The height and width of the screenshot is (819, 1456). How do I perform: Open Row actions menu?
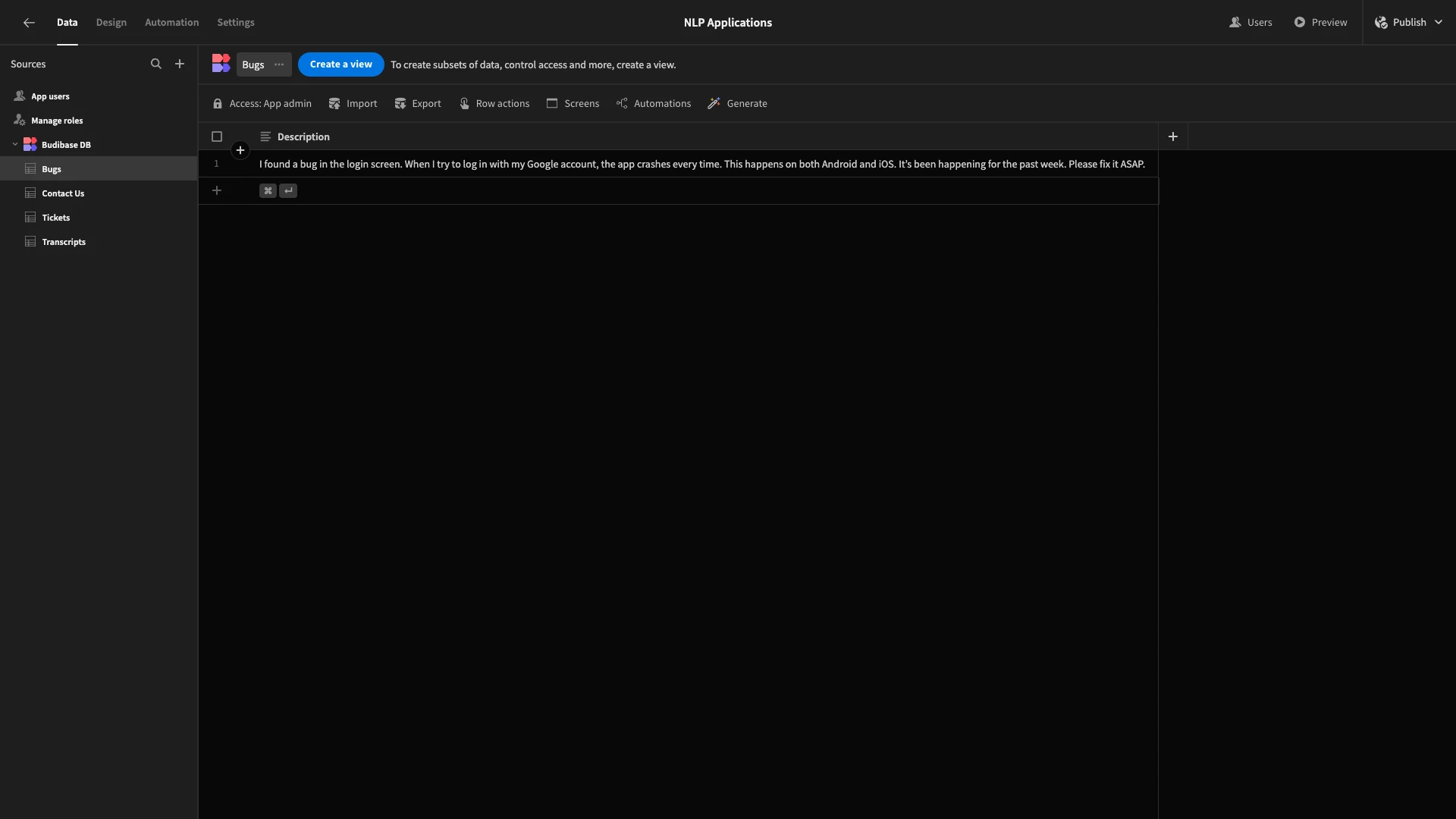[494, 103]
